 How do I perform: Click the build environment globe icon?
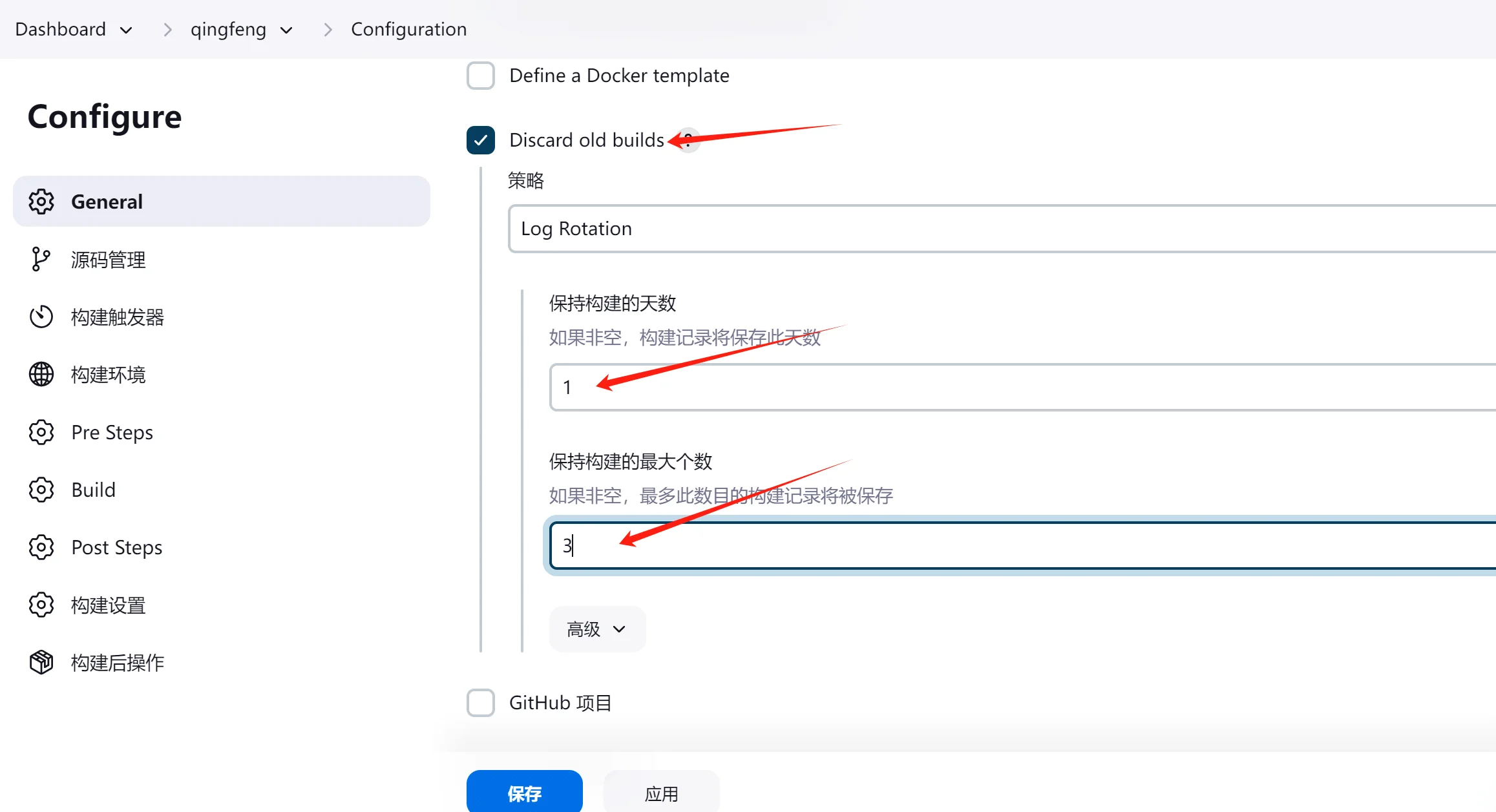pos(41,374)
